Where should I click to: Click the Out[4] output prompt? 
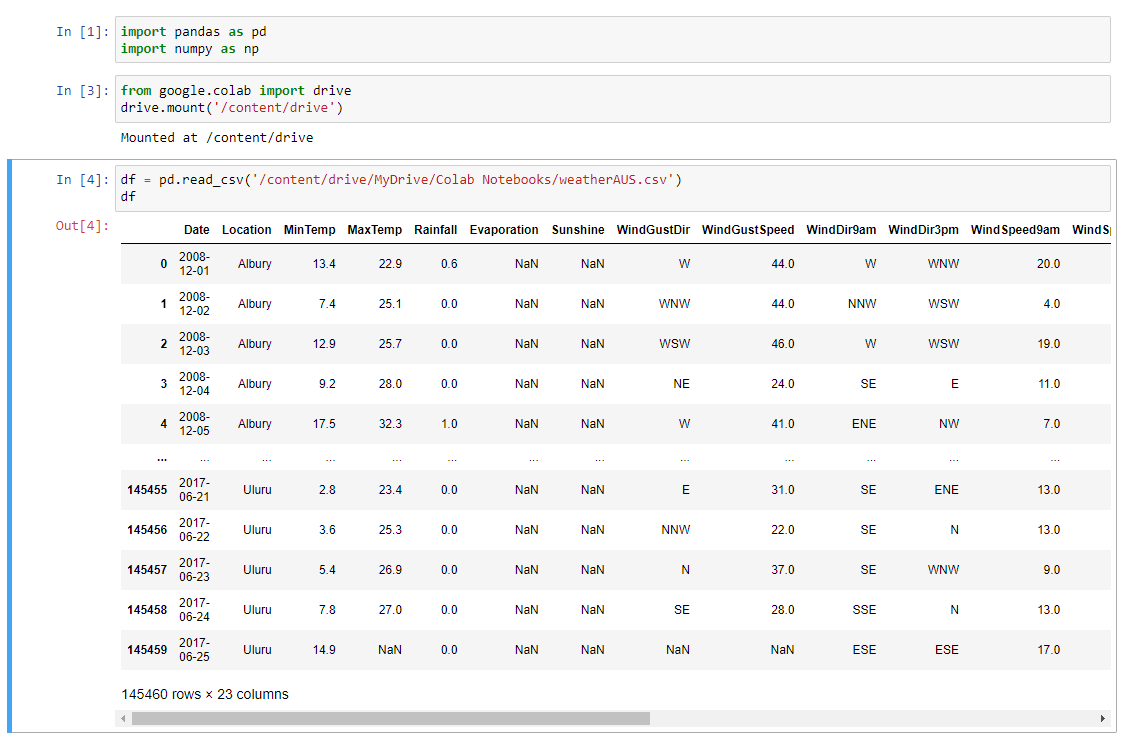(x=83, y=226)
